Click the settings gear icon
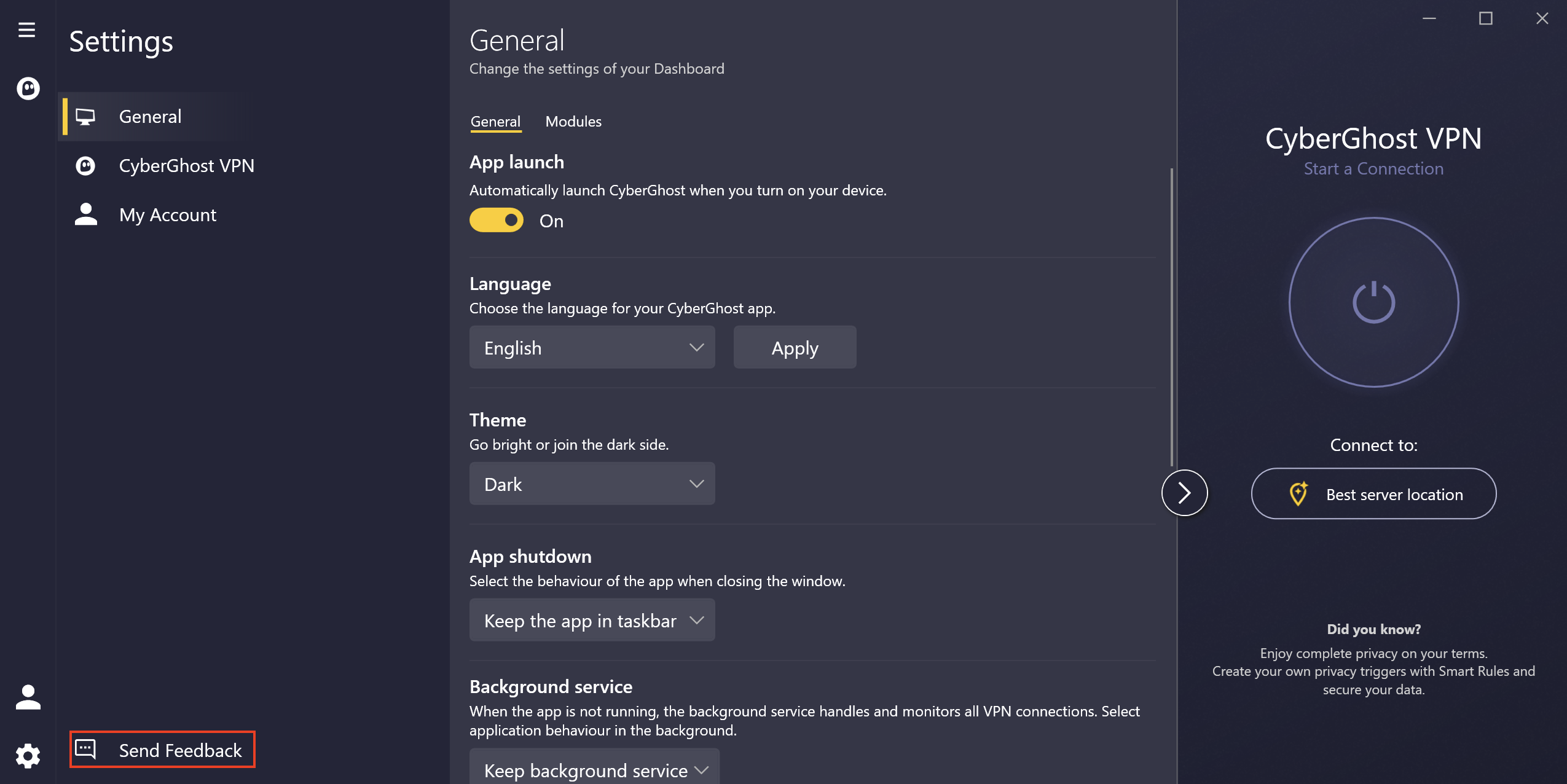 click(x=28, y=755)
